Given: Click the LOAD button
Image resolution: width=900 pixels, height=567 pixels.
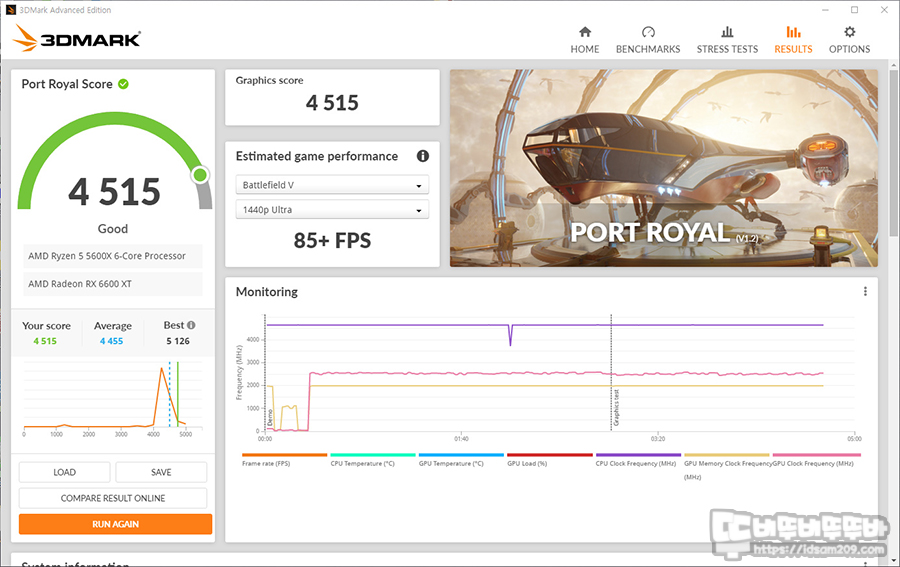Looking at the screenshot, I should click(x=64, y=472).
